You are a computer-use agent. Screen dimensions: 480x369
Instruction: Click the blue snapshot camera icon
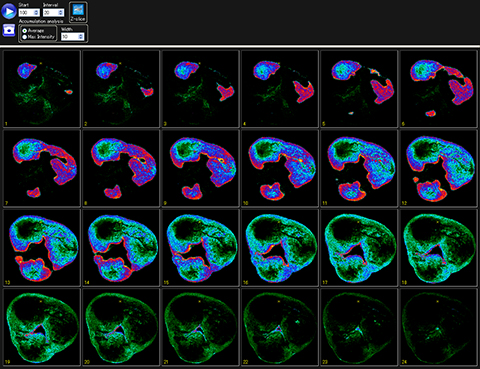point(9,30)
